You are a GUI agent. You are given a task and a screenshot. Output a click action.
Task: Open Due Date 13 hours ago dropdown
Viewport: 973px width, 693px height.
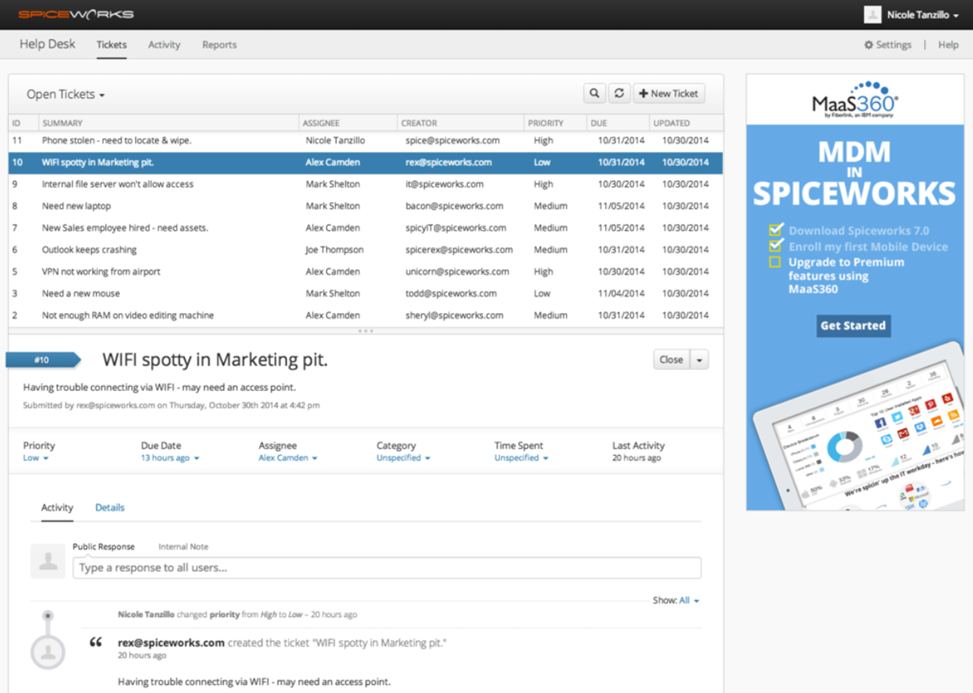click(x=170, y=458)
